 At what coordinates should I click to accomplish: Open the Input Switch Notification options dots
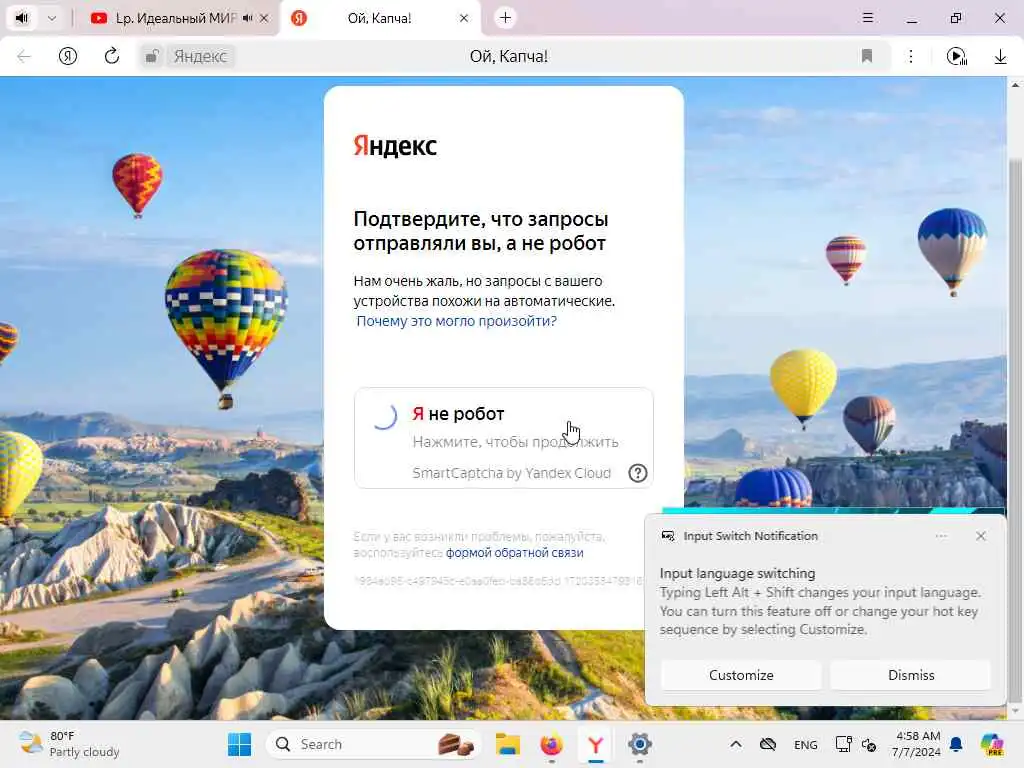[x=941, y=536]
